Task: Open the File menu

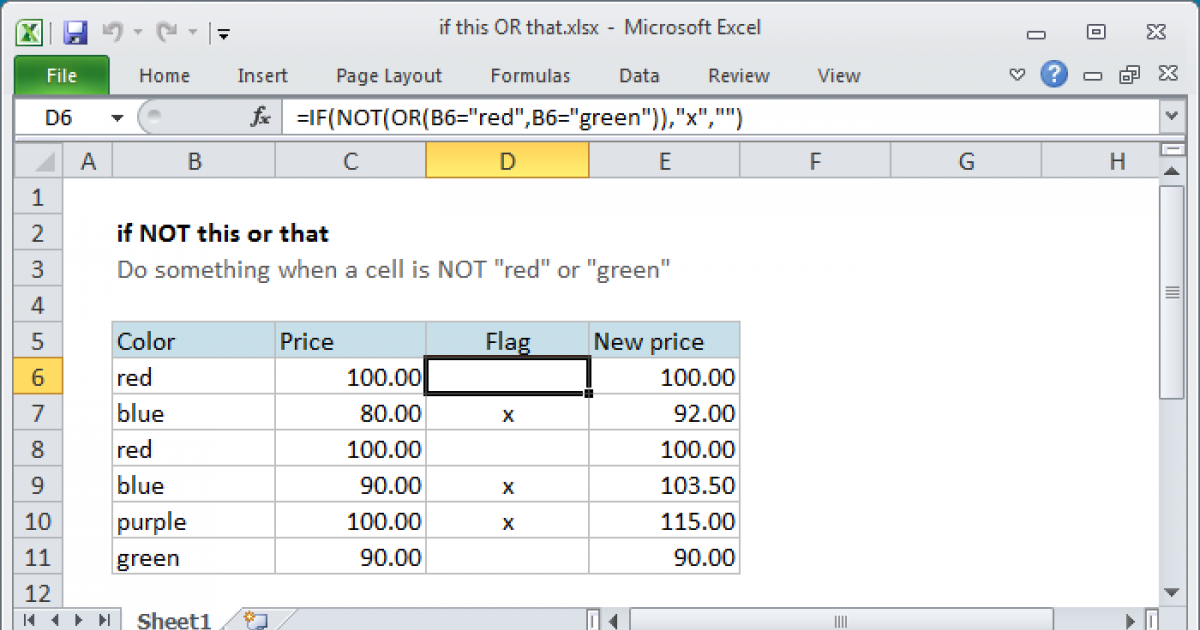Action: [61, 75]
